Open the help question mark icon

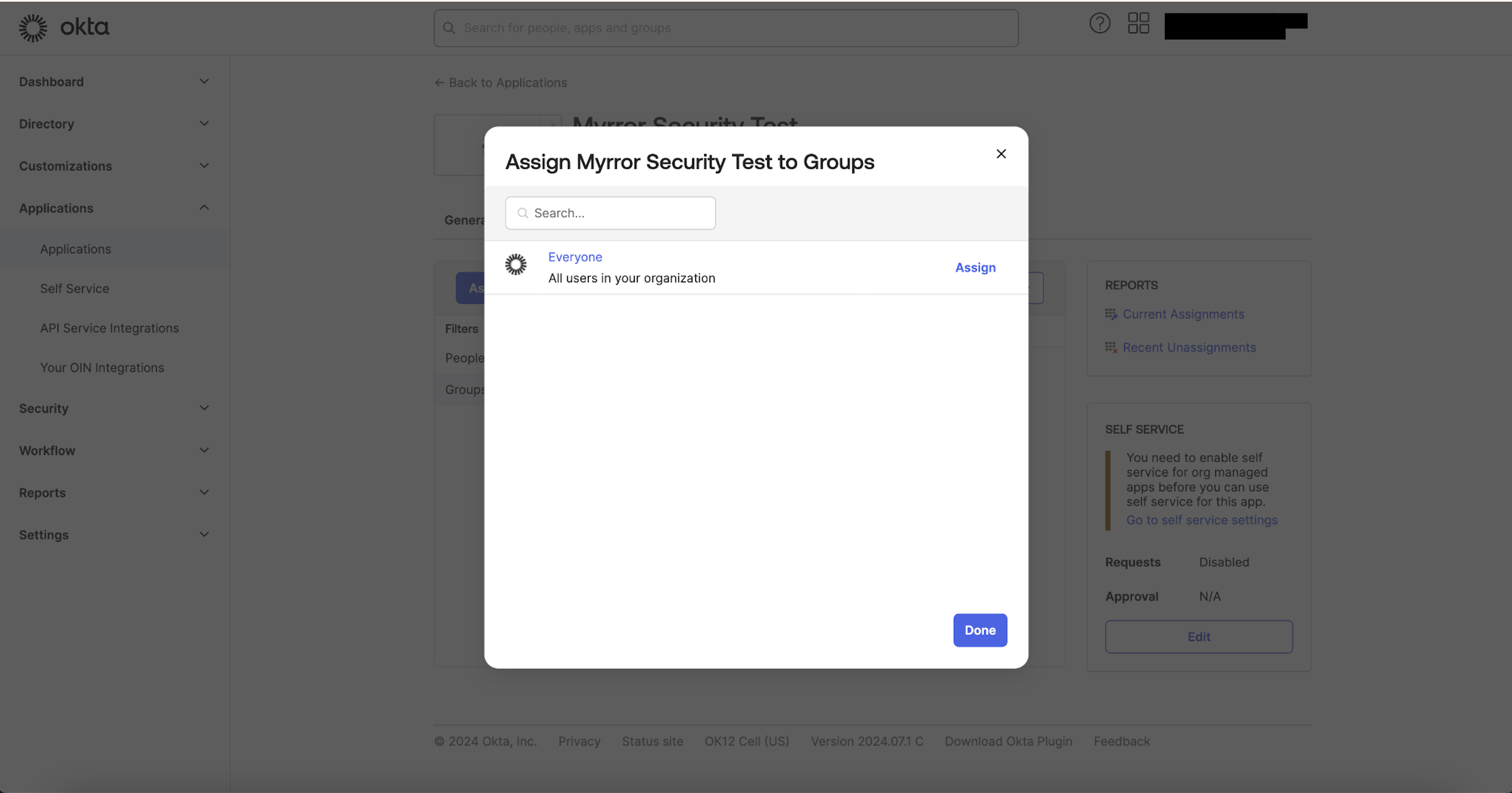(1099, 23)
